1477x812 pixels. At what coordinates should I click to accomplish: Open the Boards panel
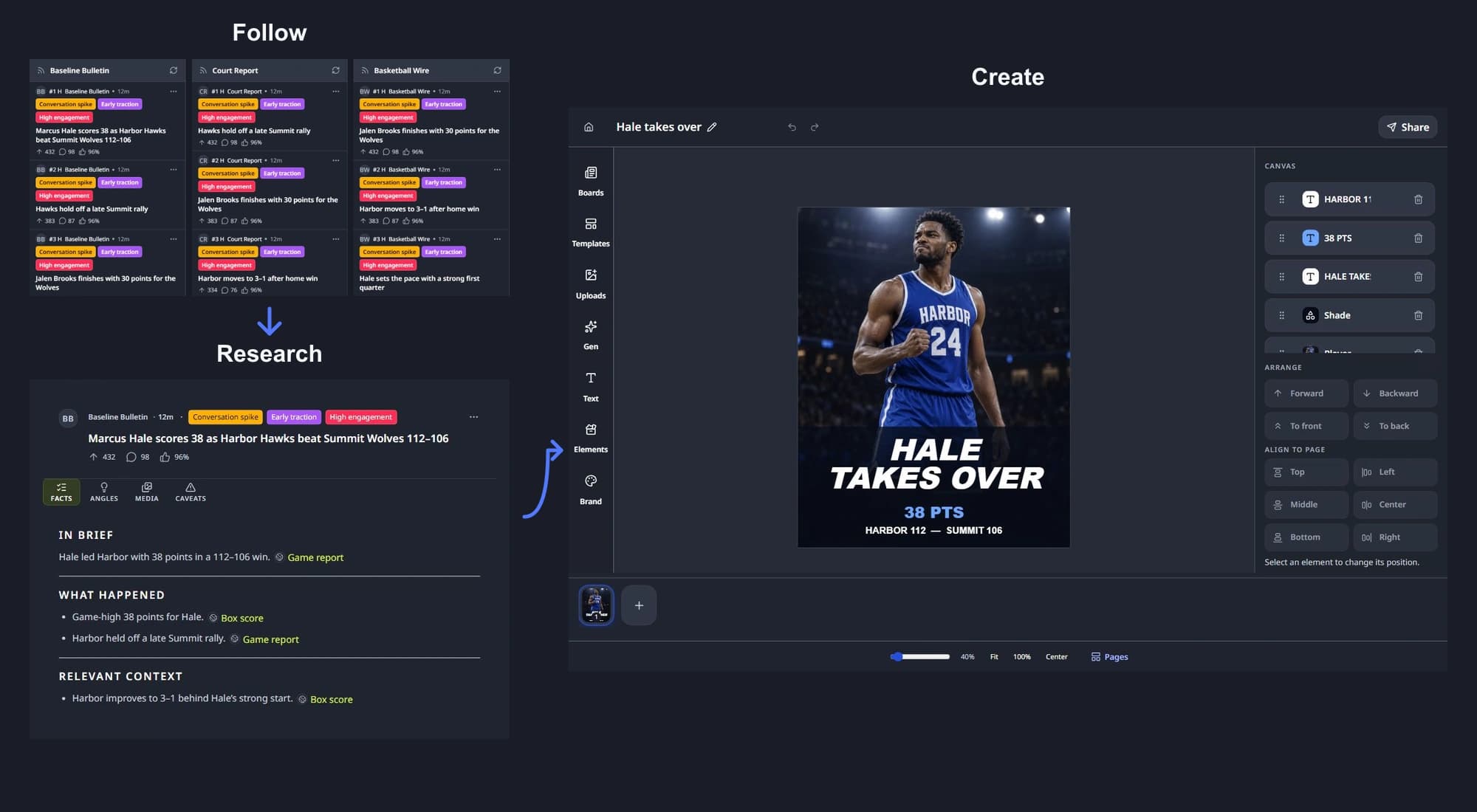[x=591, y=181]
